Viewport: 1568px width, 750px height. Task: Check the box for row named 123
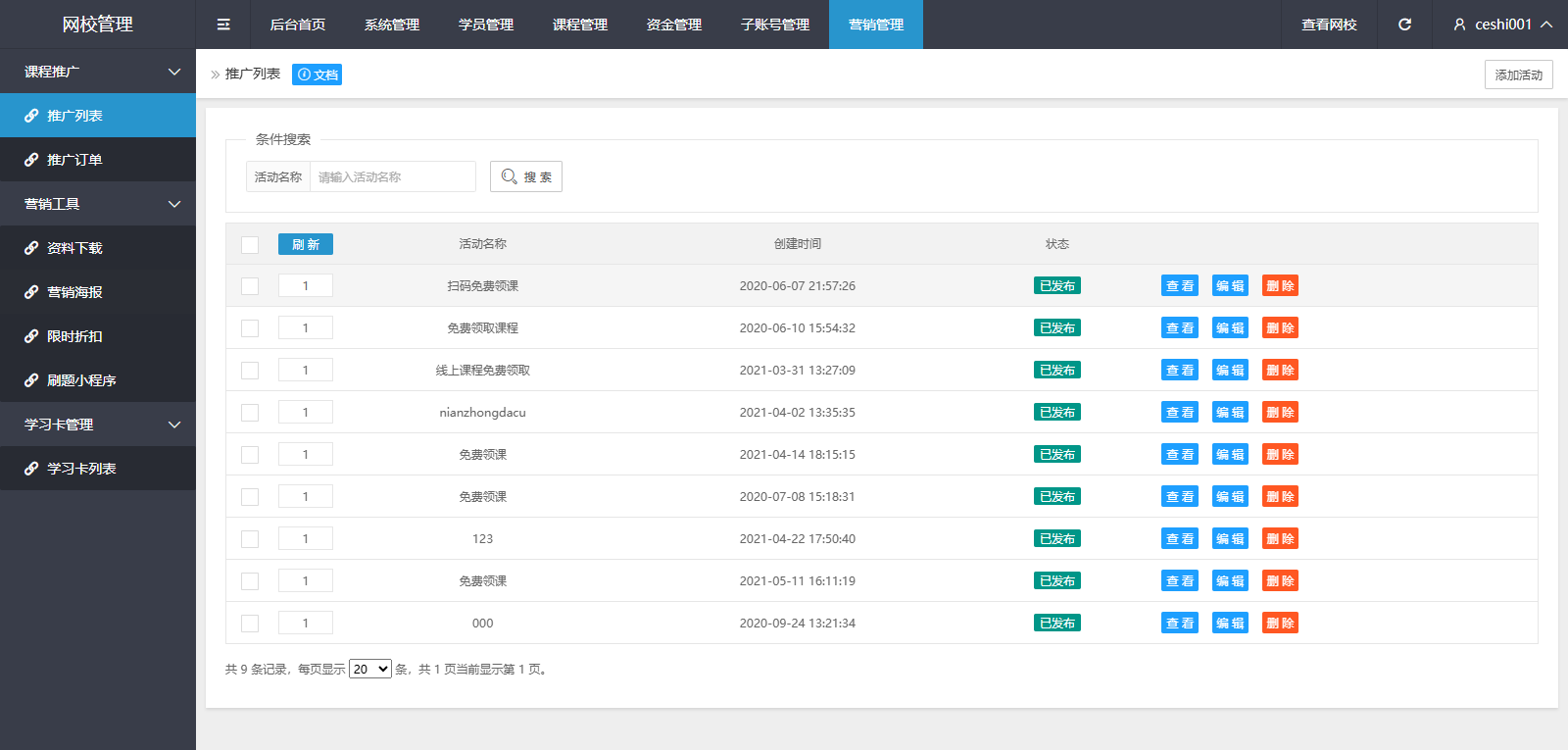tap(250, 539)
